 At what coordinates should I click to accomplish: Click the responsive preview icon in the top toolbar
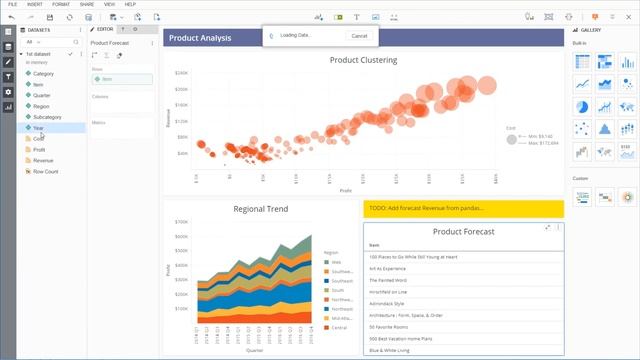click(529, 17)
